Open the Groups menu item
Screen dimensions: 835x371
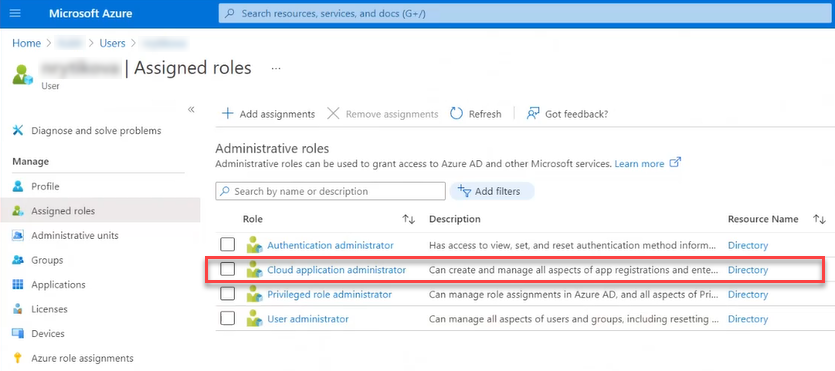(47, 260)
